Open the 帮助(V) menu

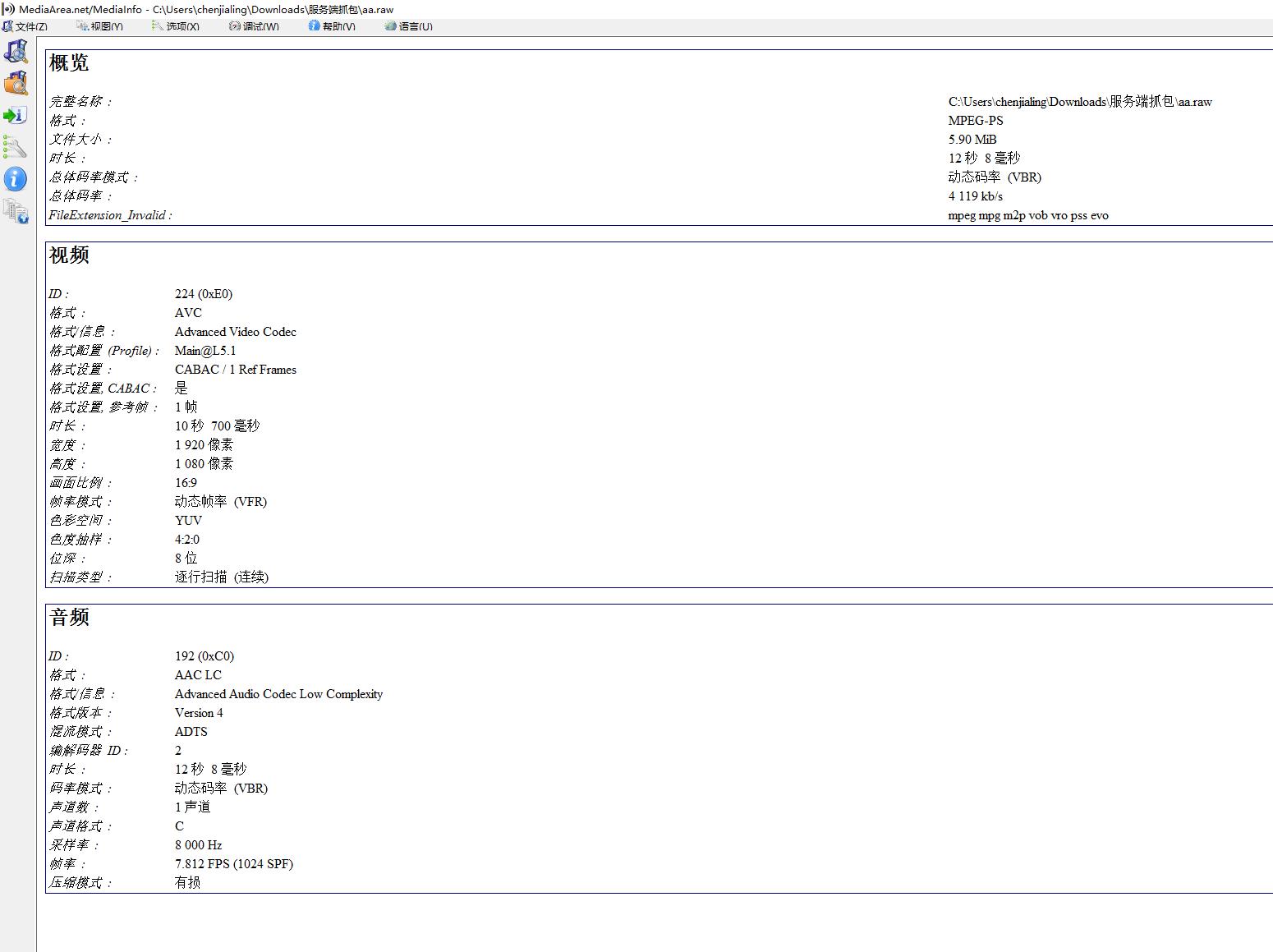point(332,26)
